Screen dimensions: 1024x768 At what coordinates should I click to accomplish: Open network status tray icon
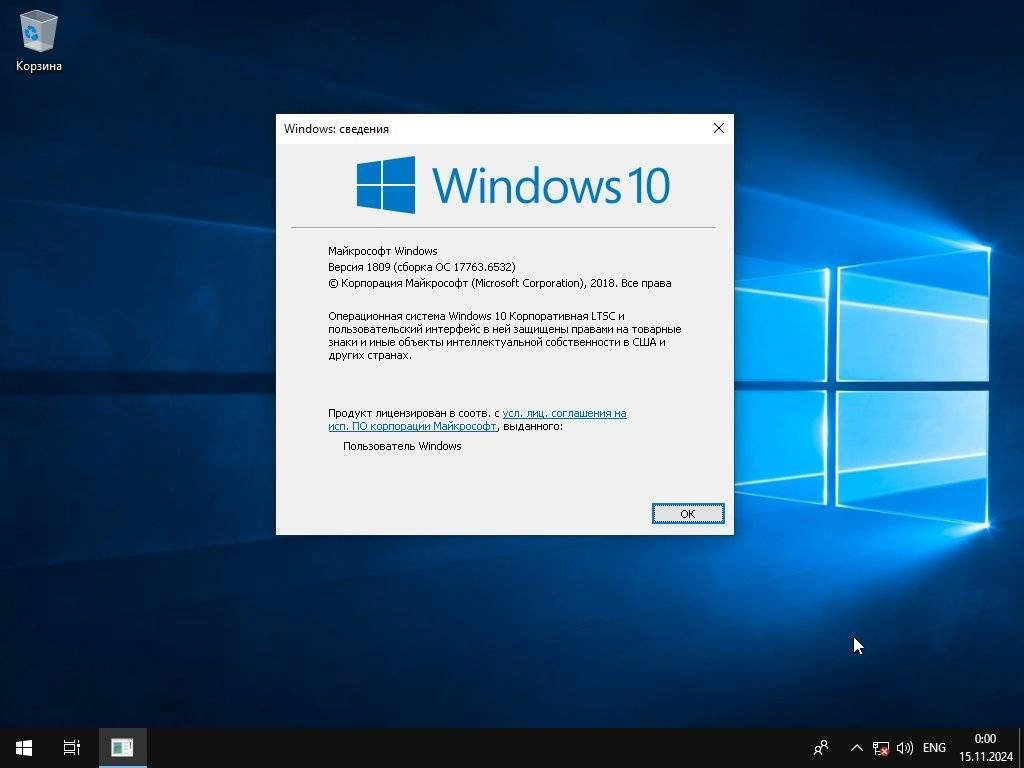click(x=881, y=748)
